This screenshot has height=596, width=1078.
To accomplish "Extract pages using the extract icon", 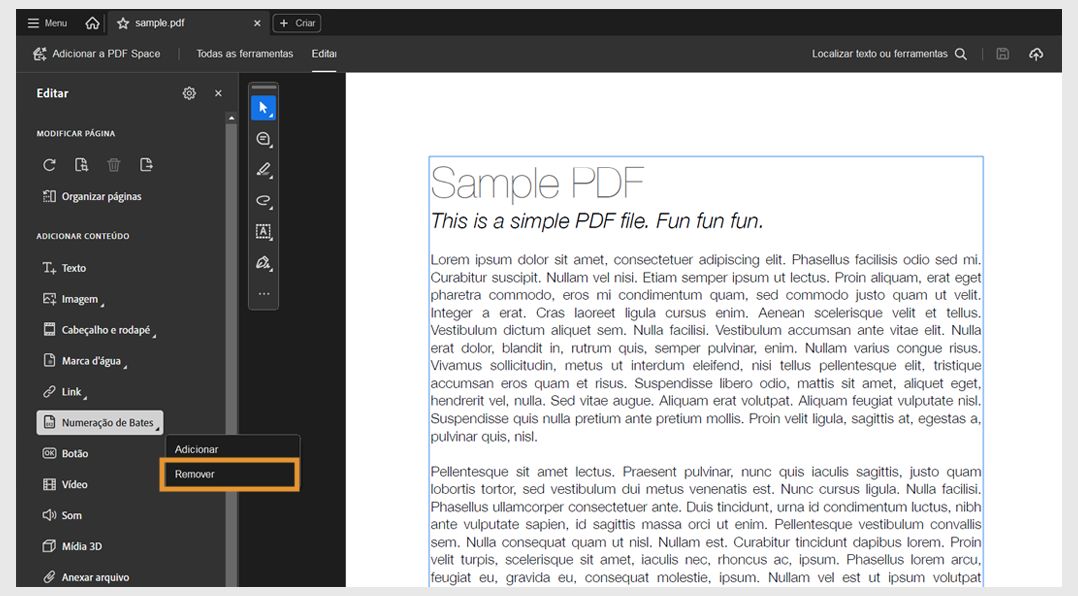I will [145, 164].
